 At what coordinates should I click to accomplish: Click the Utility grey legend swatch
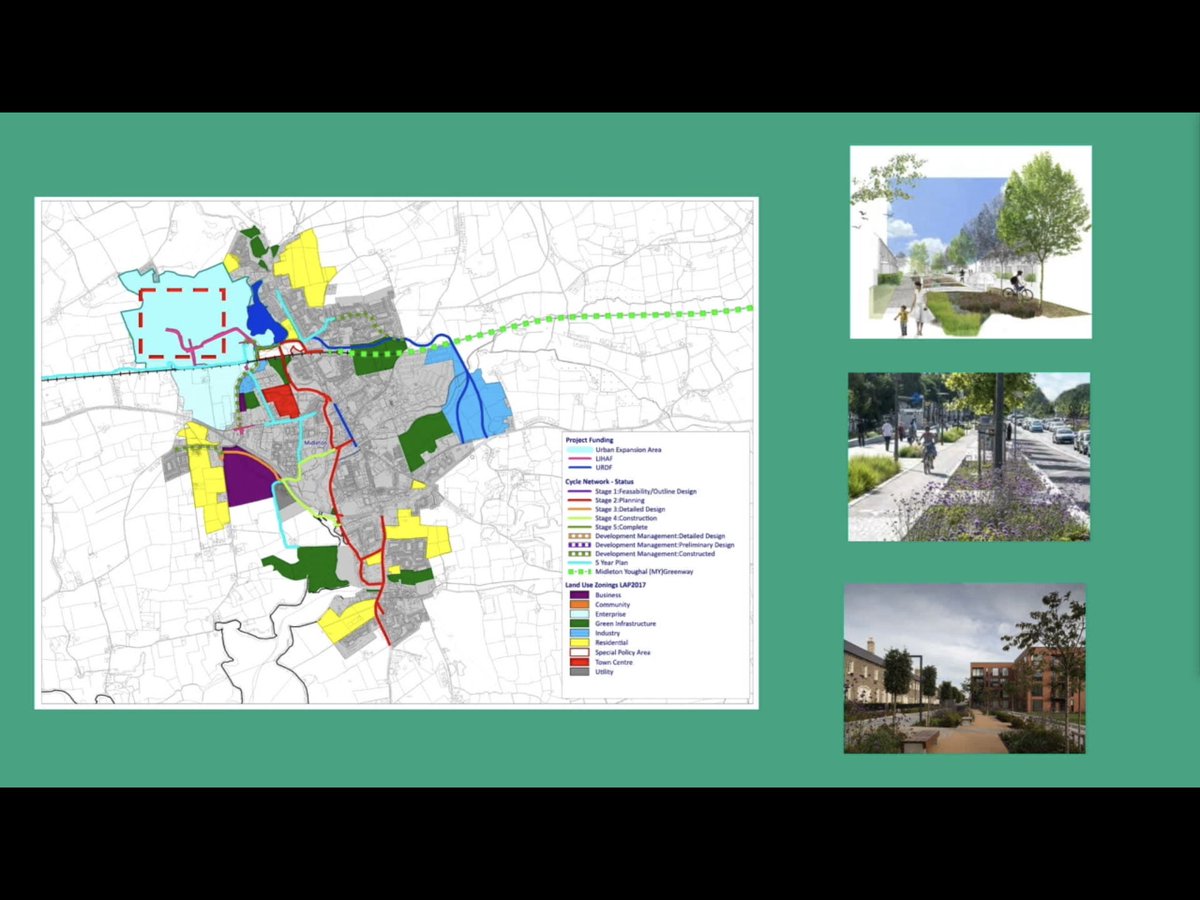tap(579, 672)
